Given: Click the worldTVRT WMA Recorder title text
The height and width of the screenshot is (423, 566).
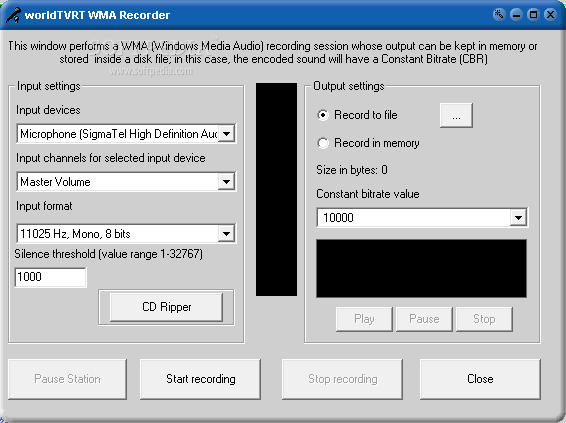Looking at the screenshot, I should tap(97, 15).
